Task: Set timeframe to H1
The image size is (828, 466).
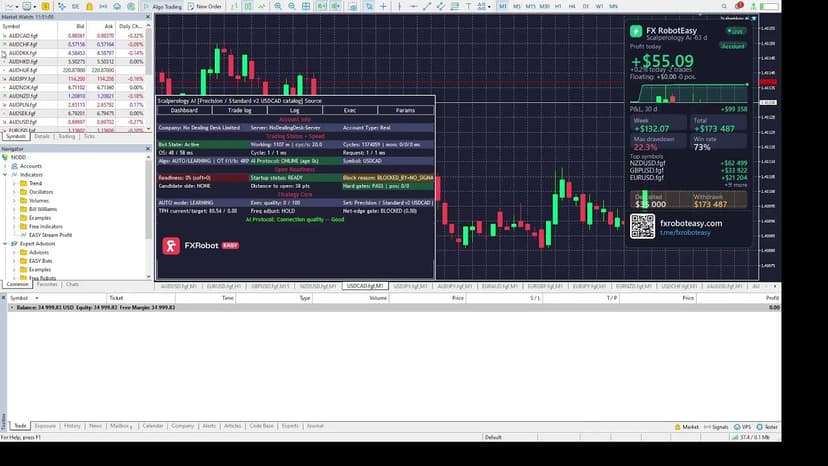Action: pos(558,6)
